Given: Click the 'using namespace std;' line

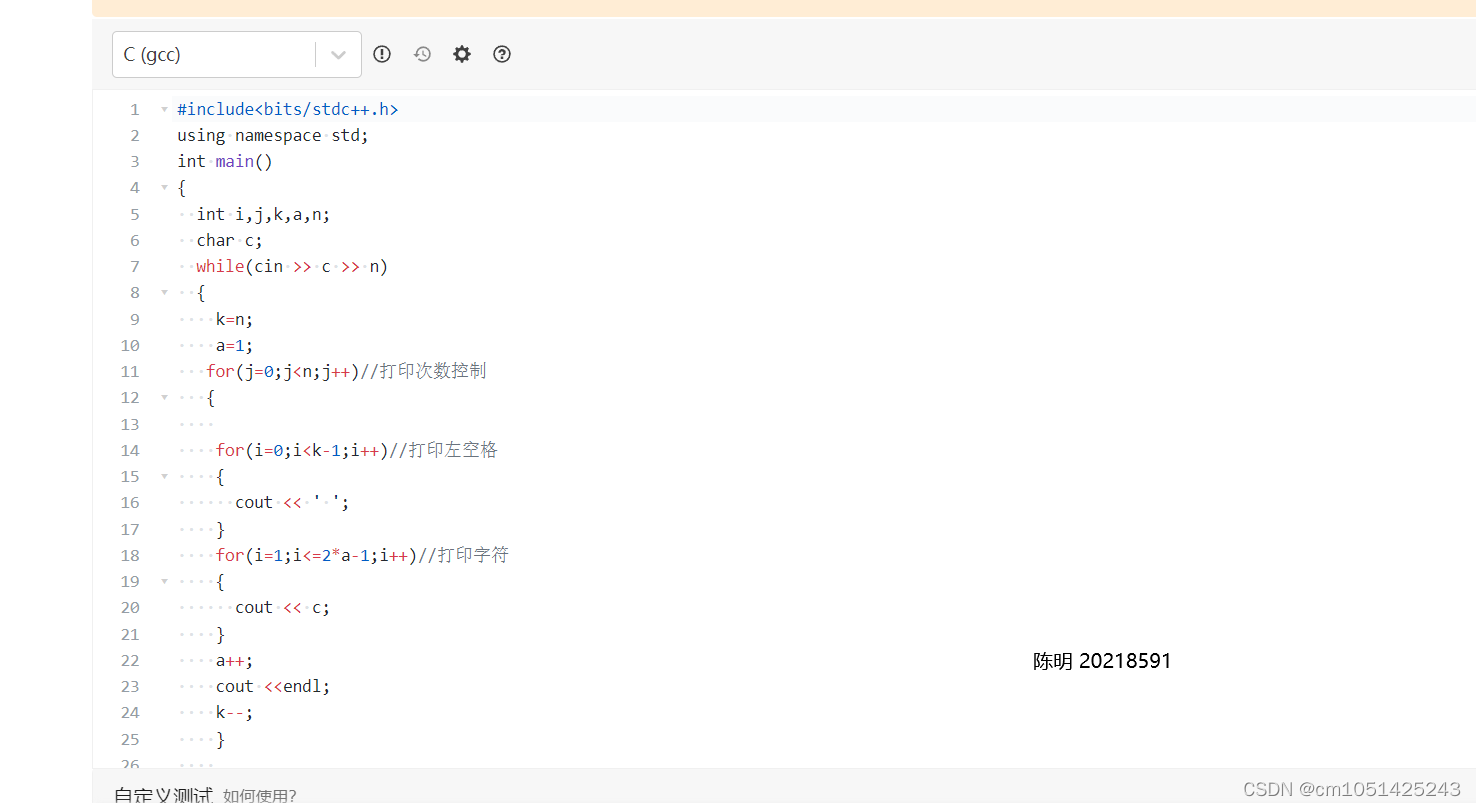Looking at the screenshot, I should click(273, 135).
